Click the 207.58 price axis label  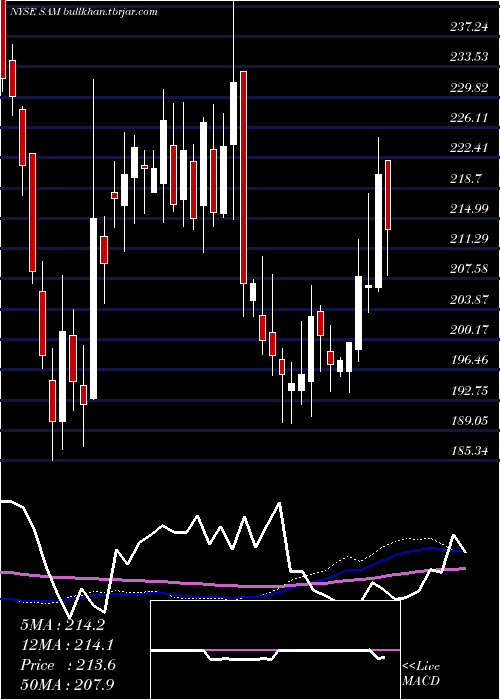click(470, 270)
